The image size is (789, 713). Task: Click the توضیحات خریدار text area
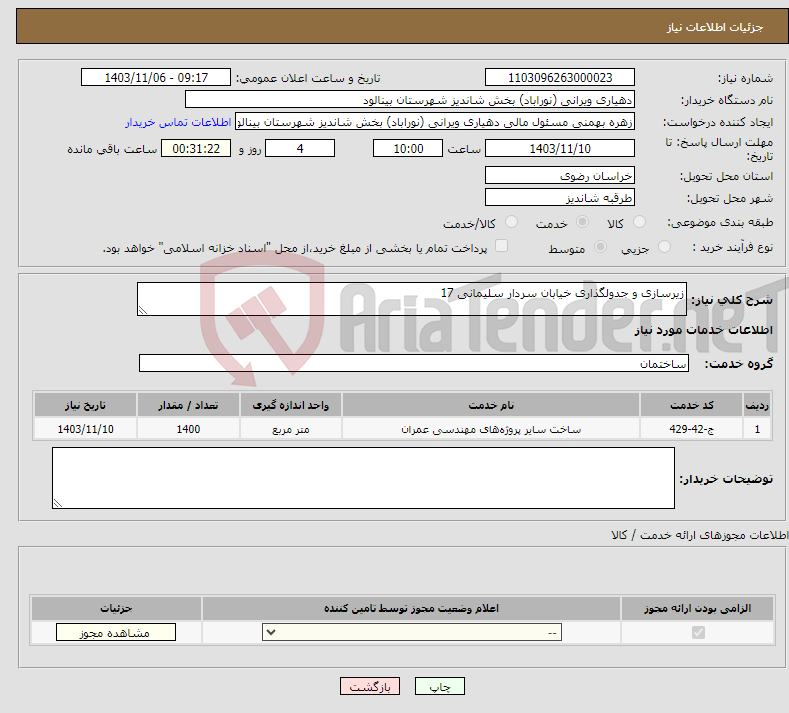(363, 478)
